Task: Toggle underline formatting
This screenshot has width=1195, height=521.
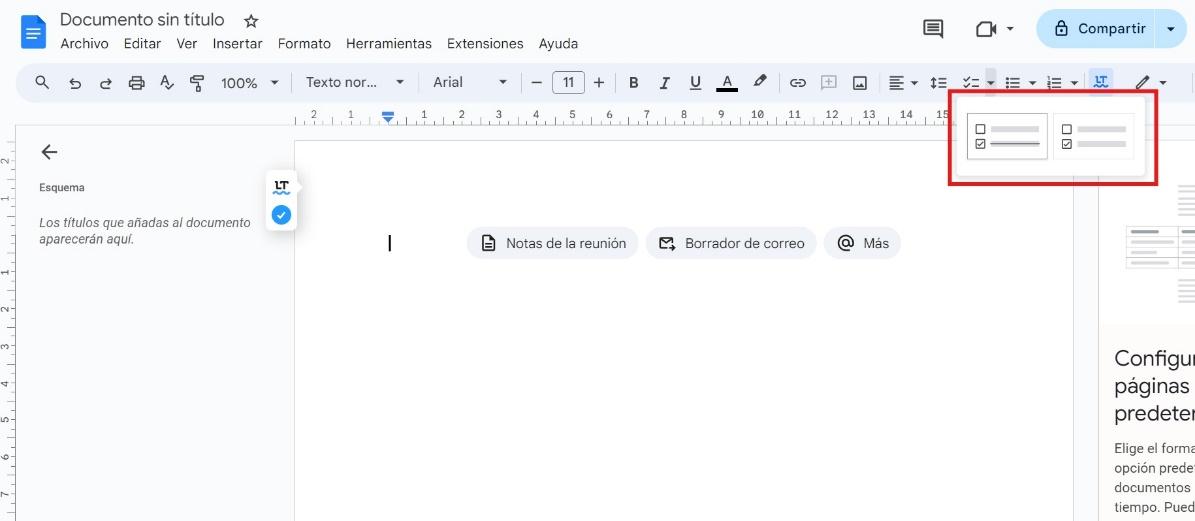Action: tap(695, 82)
